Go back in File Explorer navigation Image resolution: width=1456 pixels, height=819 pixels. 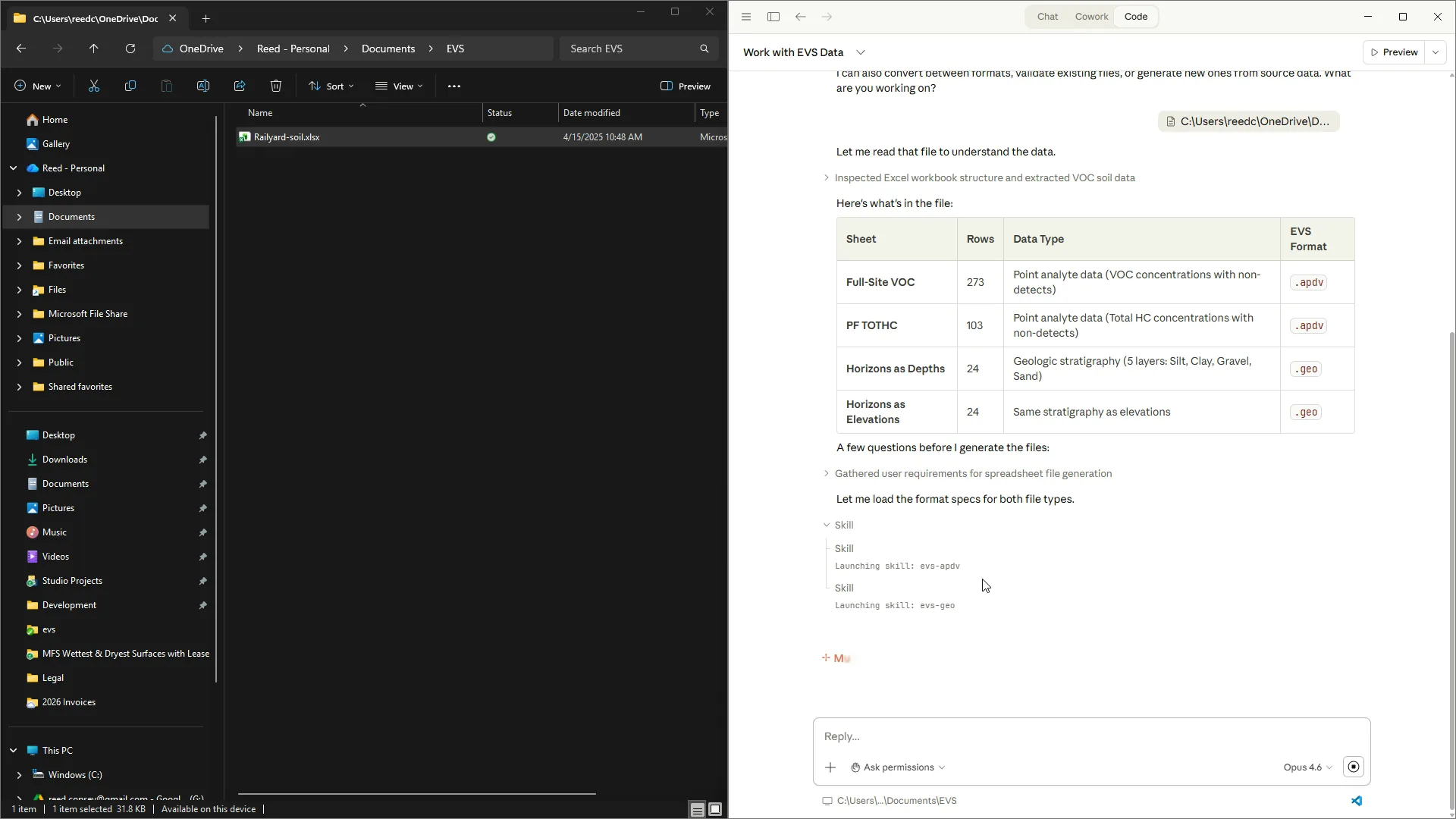pyautogui.click(x=21, y=49)
